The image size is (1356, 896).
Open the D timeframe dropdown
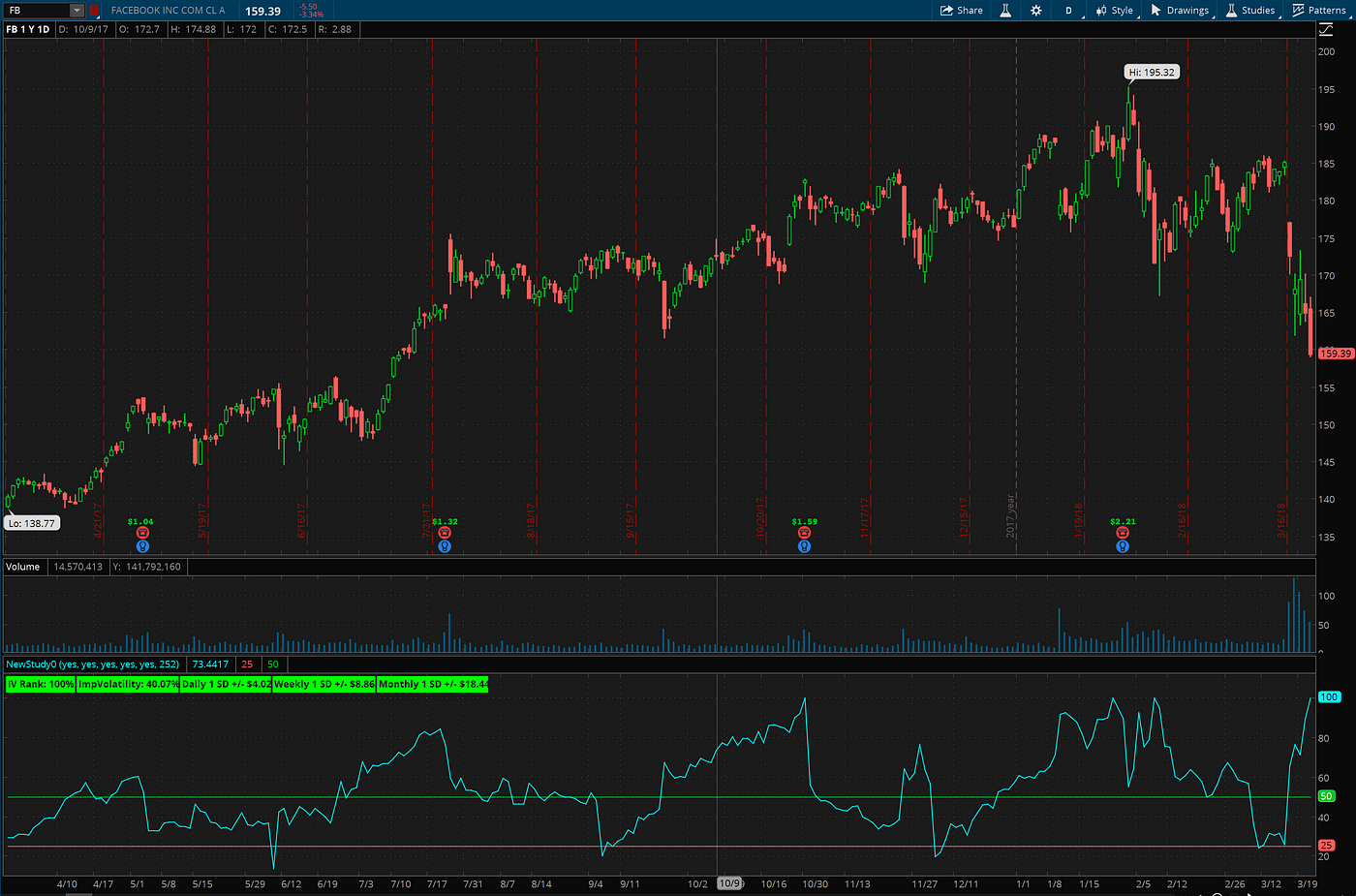(x=1069, y=11)
